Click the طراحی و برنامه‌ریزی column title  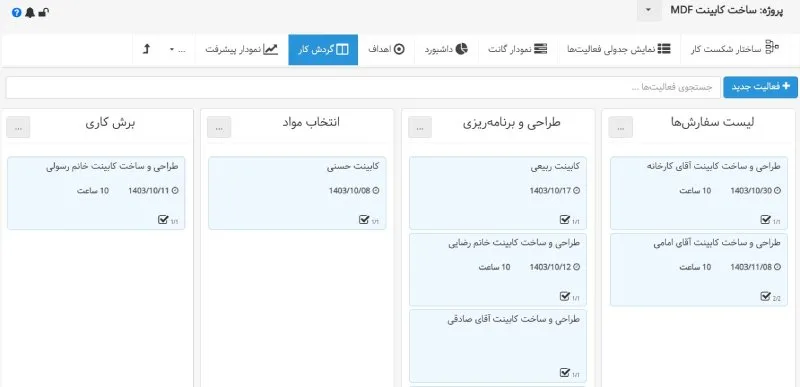pyautogui.click(x=512, y=123)
